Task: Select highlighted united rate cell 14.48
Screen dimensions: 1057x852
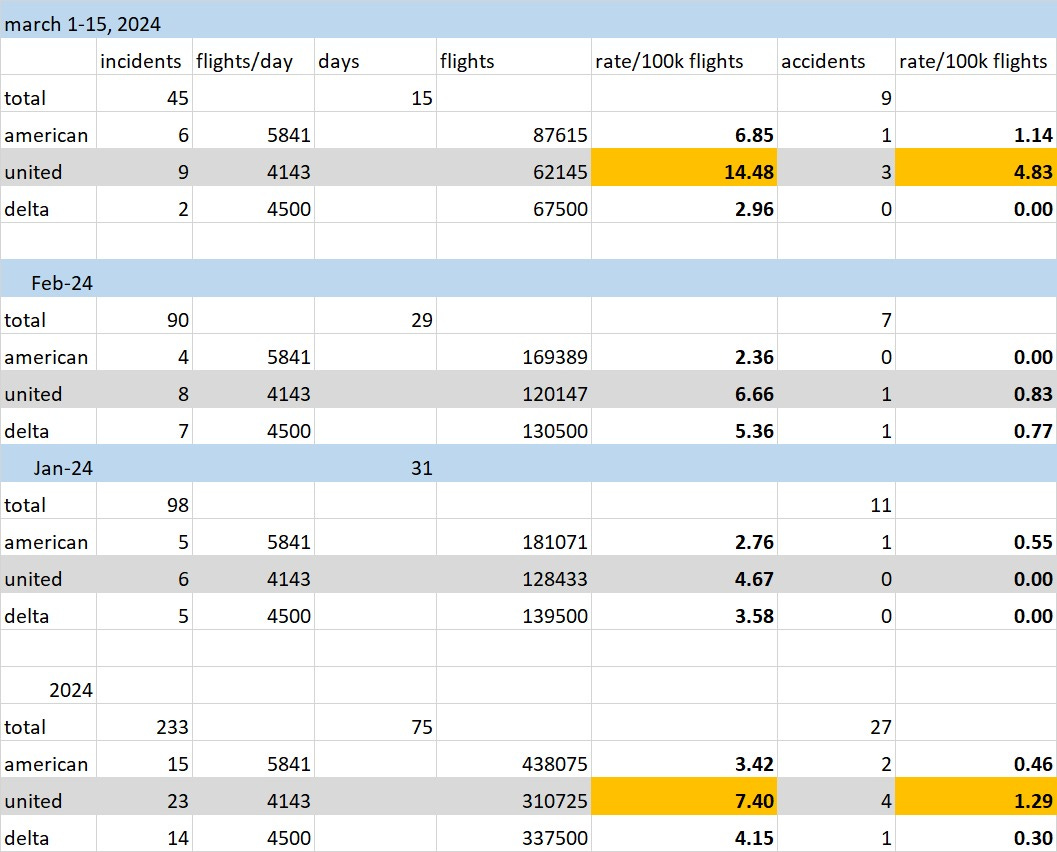Action: pos(684,168)
